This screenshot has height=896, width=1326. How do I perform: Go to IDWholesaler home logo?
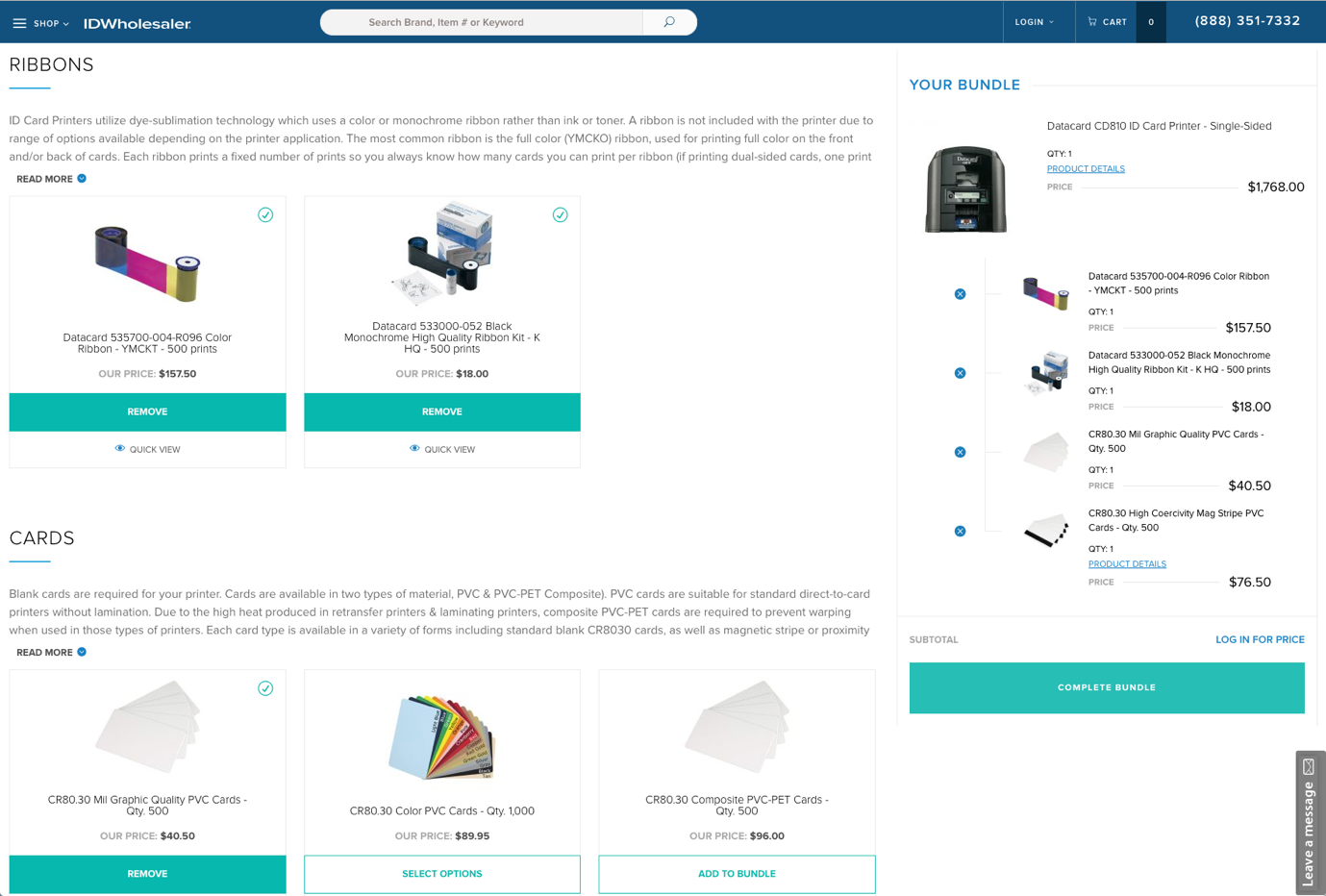[138, 23]
